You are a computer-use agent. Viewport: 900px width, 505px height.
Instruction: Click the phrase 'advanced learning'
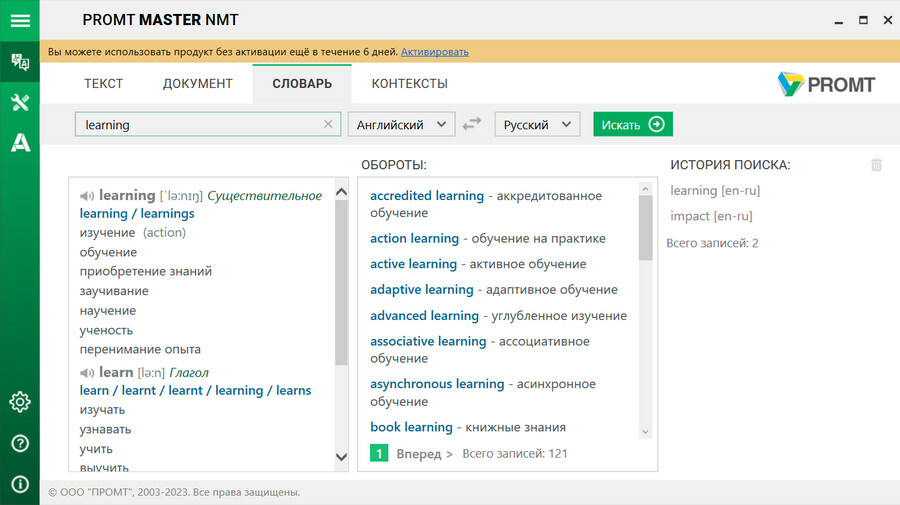point(424,315)
